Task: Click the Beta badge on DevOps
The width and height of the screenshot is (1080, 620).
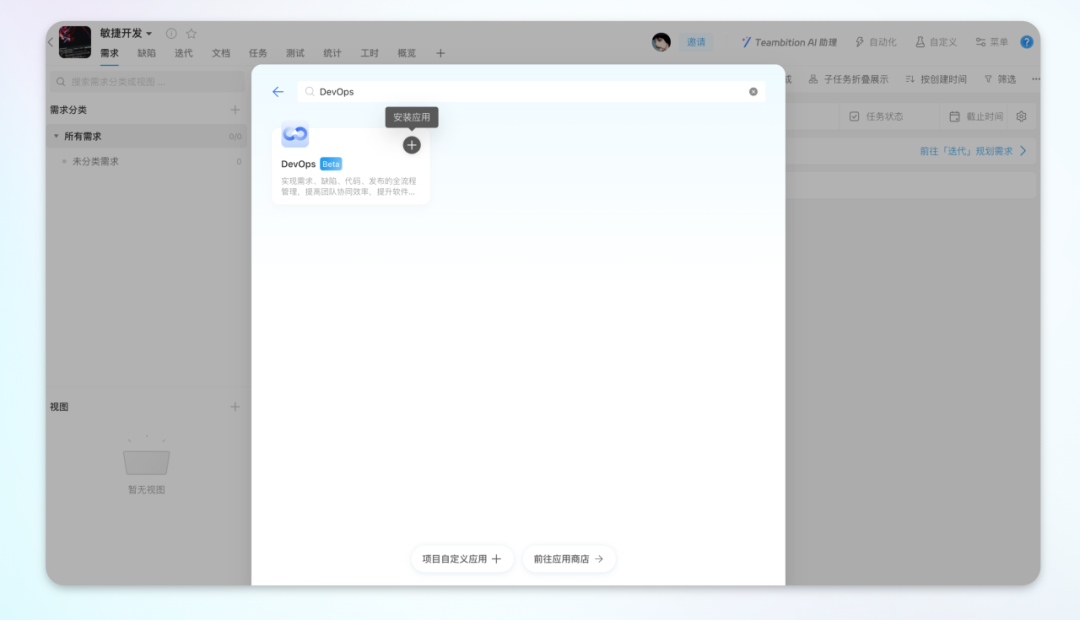Action: click(x=331, y=164)
